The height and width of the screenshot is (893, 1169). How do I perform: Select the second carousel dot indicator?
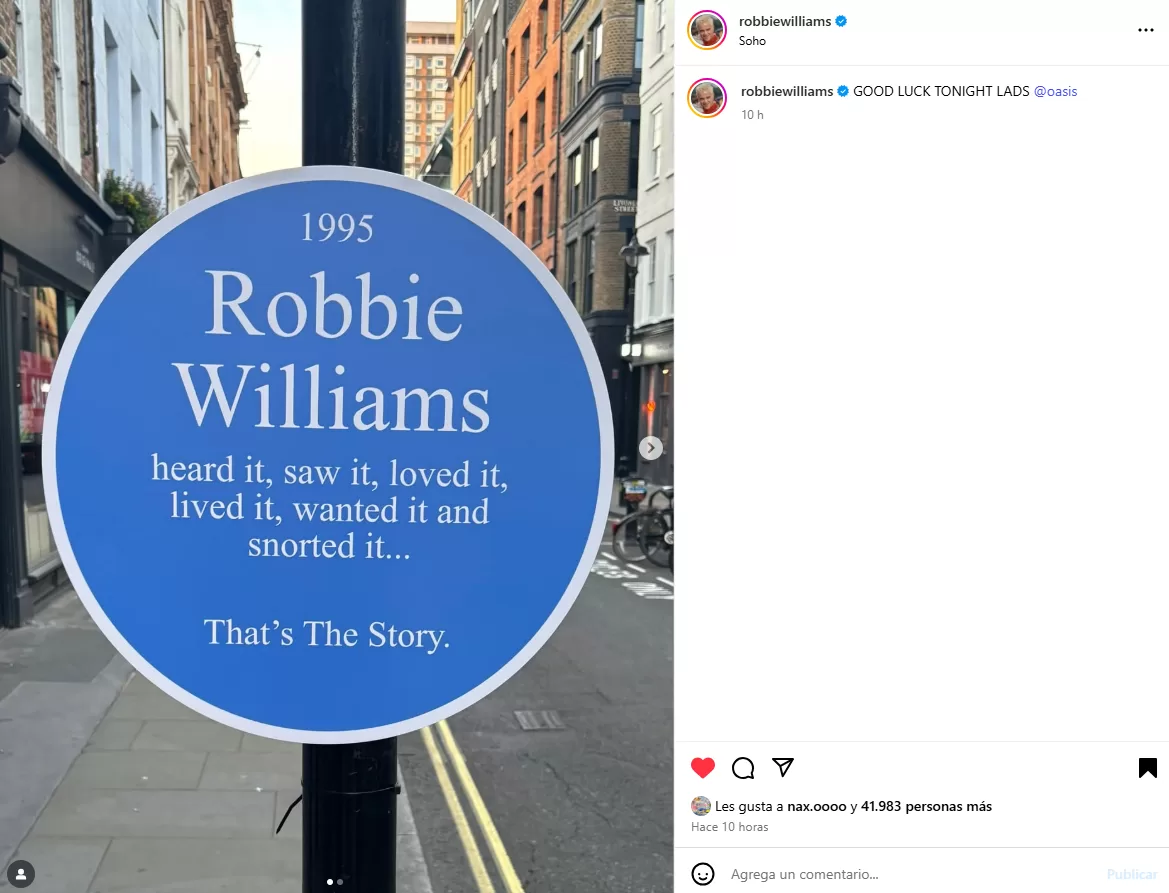click(x=341, y=882)
